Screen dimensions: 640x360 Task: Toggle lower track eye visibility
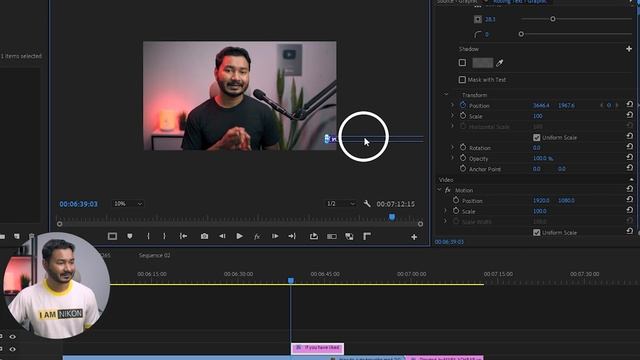pyautogui.click(x=13, y=349)
